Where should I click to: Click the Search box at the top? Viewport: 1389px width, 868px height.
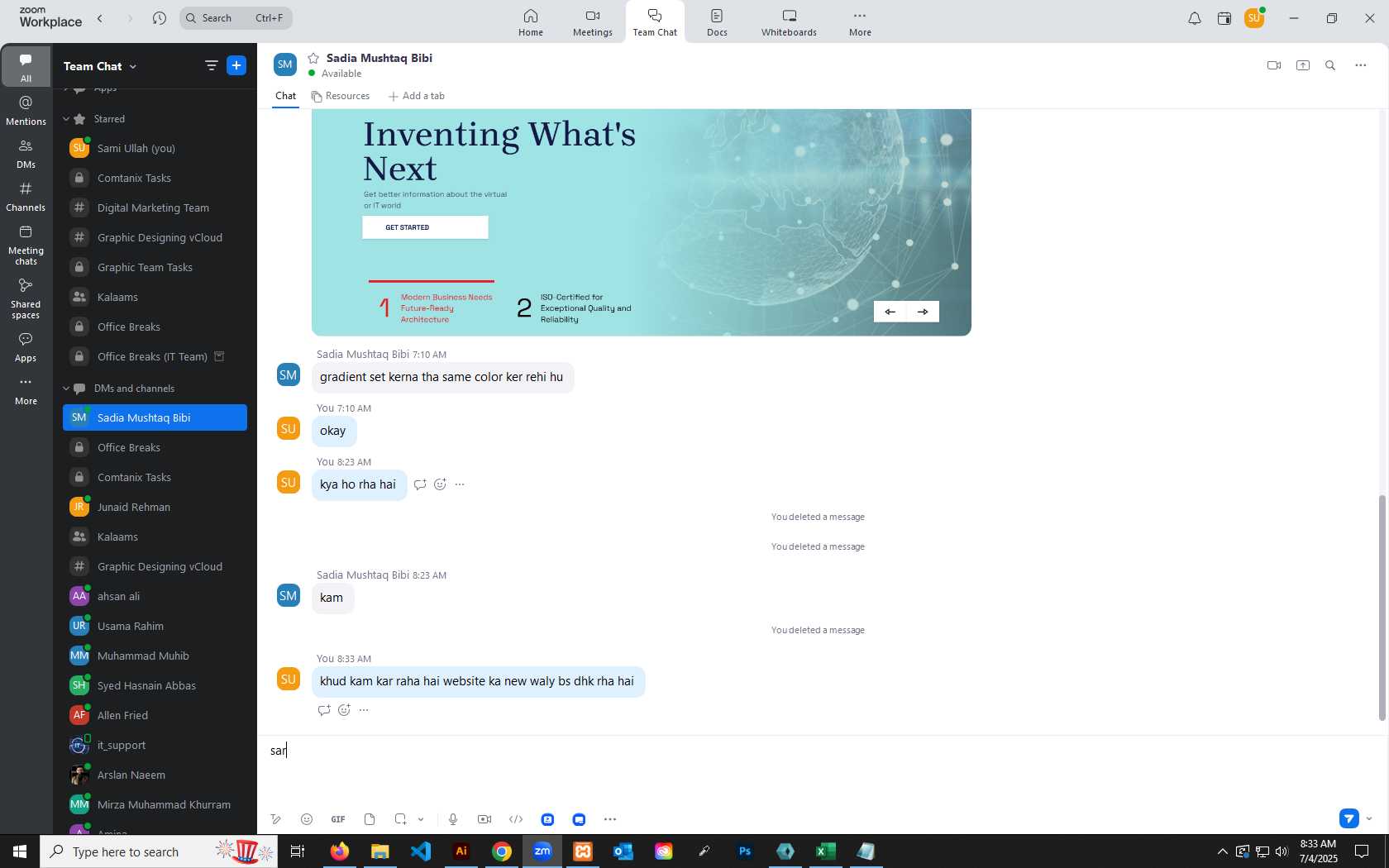[236, 18]
